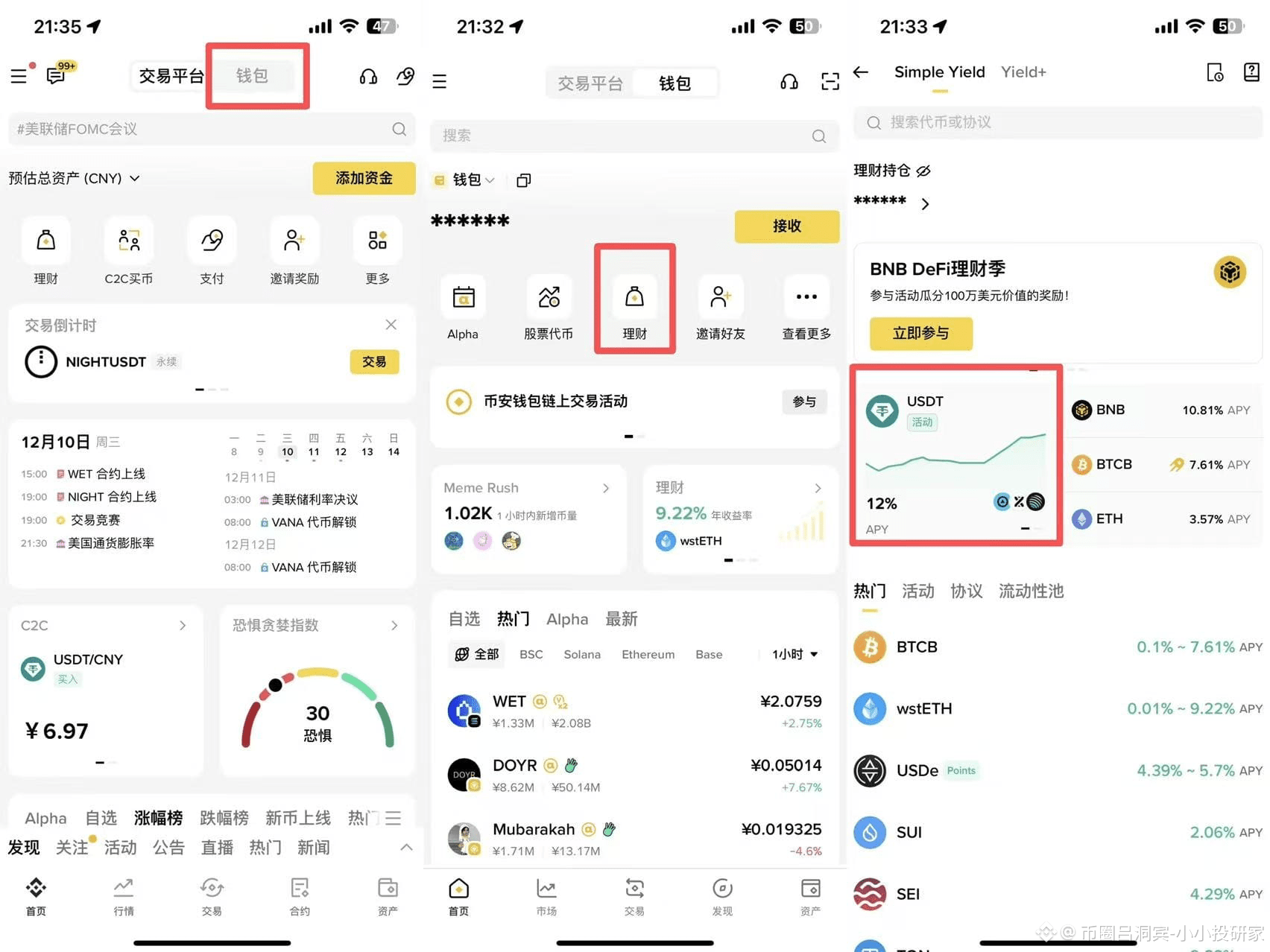This screenshot has height=952, width=1270.
Task: Open the USDT 12% APY chart card
Action: click(956, 455)
